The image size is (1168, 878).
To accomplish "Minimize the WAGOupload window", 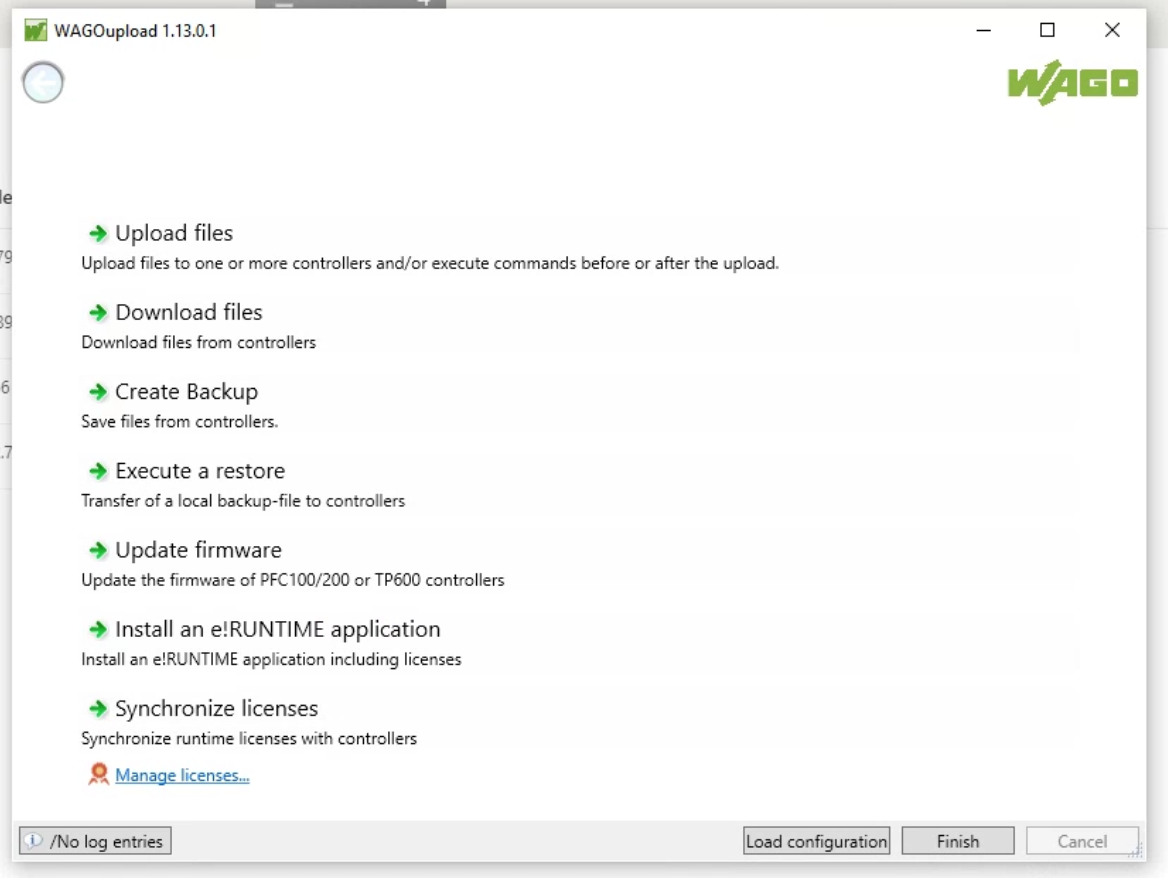I will (983, 31).
